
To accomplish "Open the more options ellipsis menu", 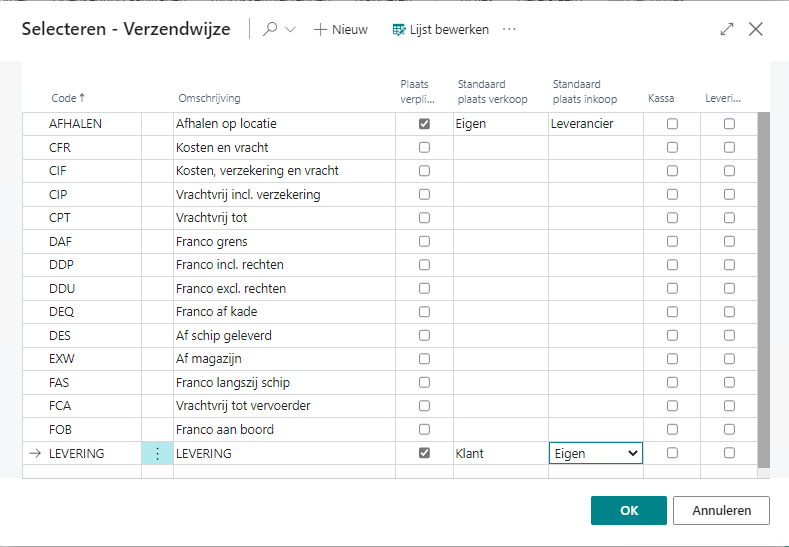I will 509,30.
